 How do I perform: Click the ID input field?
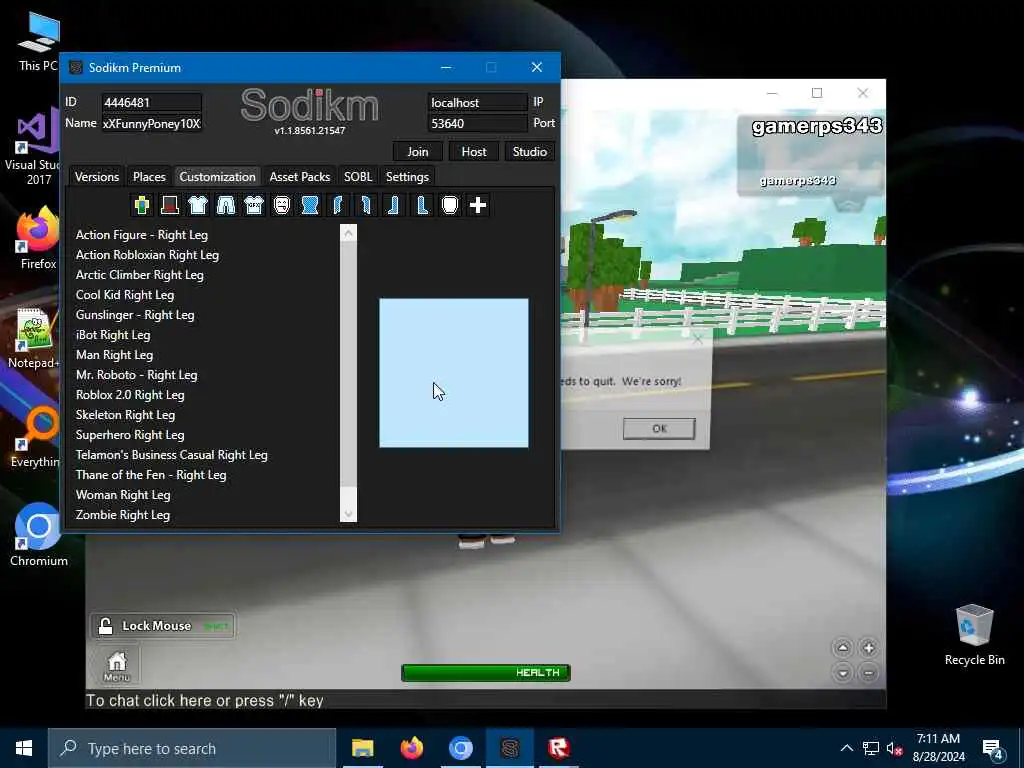(152, 103)
